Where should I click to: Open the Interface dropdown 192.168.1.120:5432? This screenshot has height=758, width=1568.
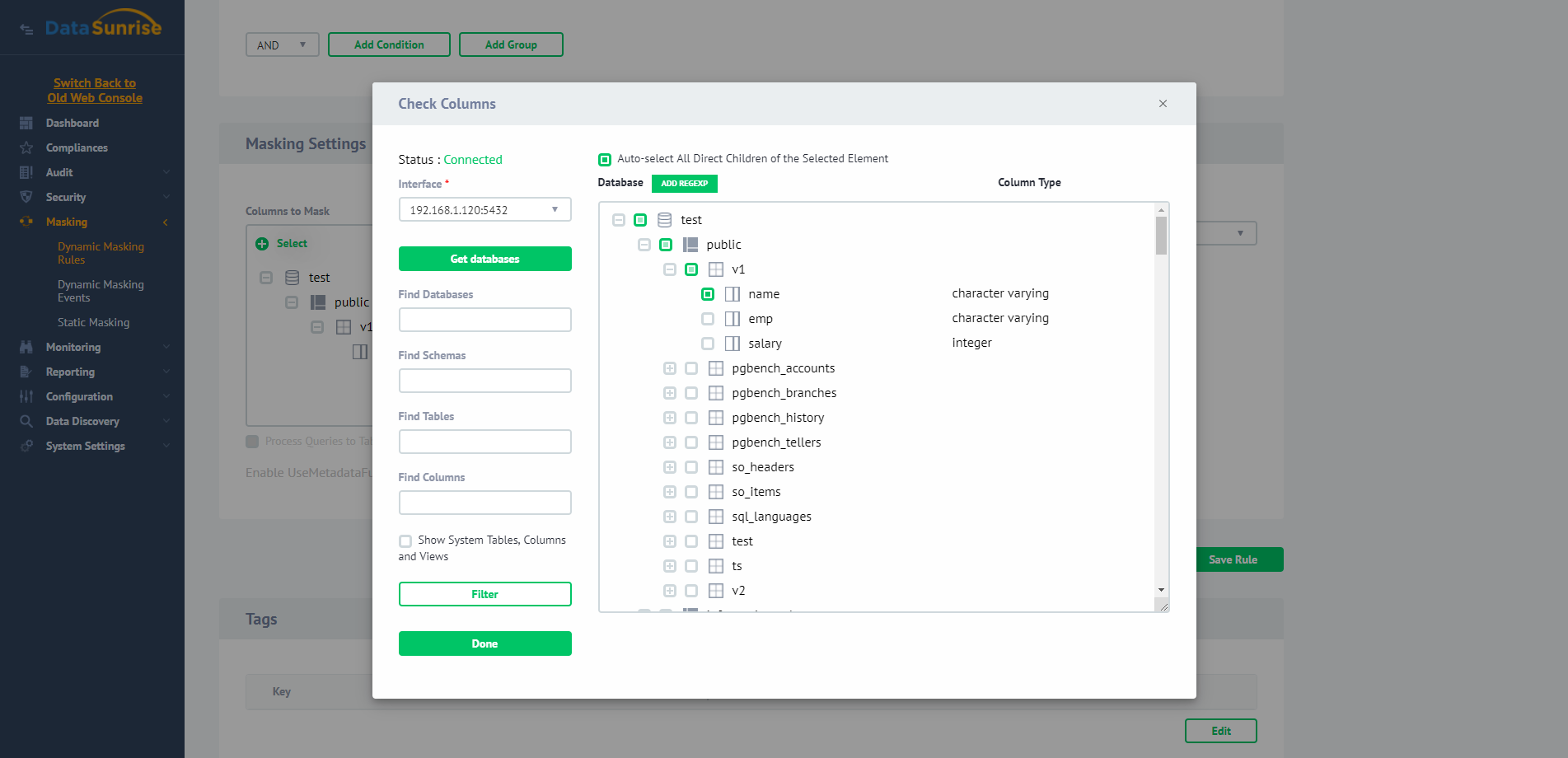pyautogui.click(x=484, y=210)
